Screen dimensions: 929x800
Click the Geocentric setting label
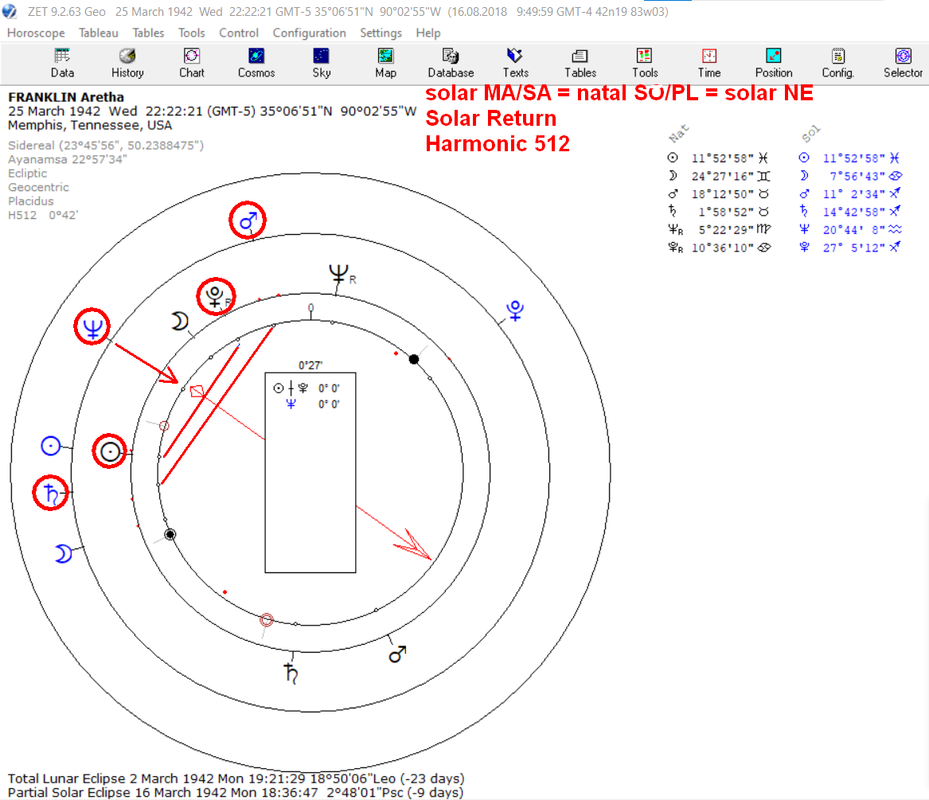pos(39,187)
